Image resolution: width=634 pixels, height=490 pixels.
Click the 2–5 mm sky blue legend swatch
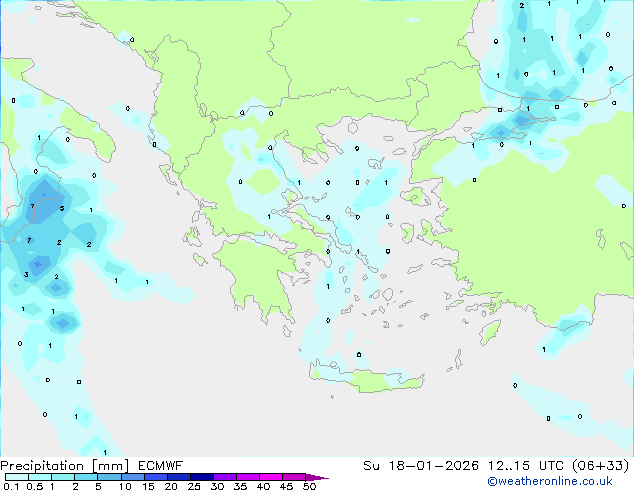[x=86, y=477]
